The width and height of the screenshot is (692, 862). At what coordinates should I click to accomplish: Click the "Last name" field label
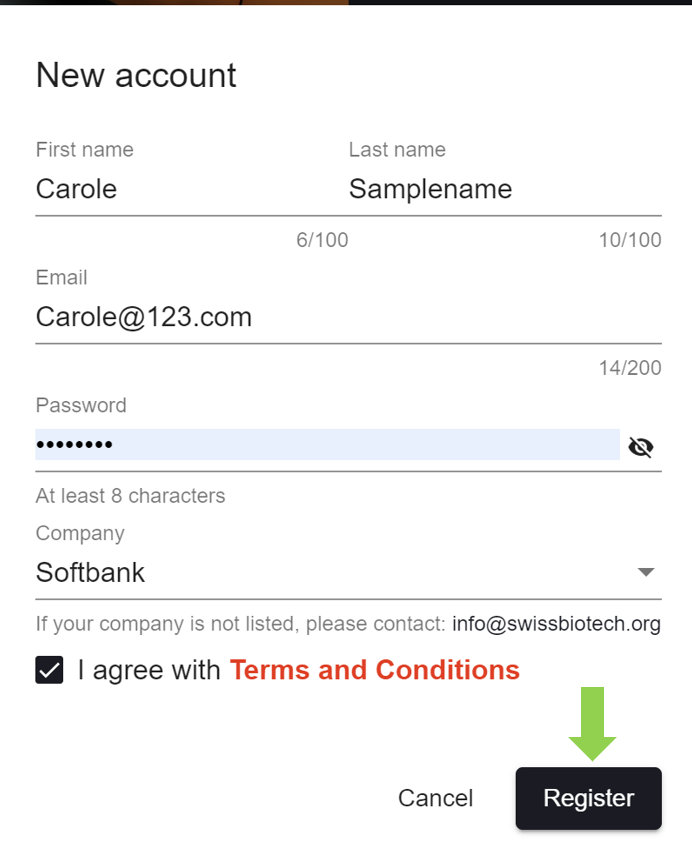(x=397, y=150)
